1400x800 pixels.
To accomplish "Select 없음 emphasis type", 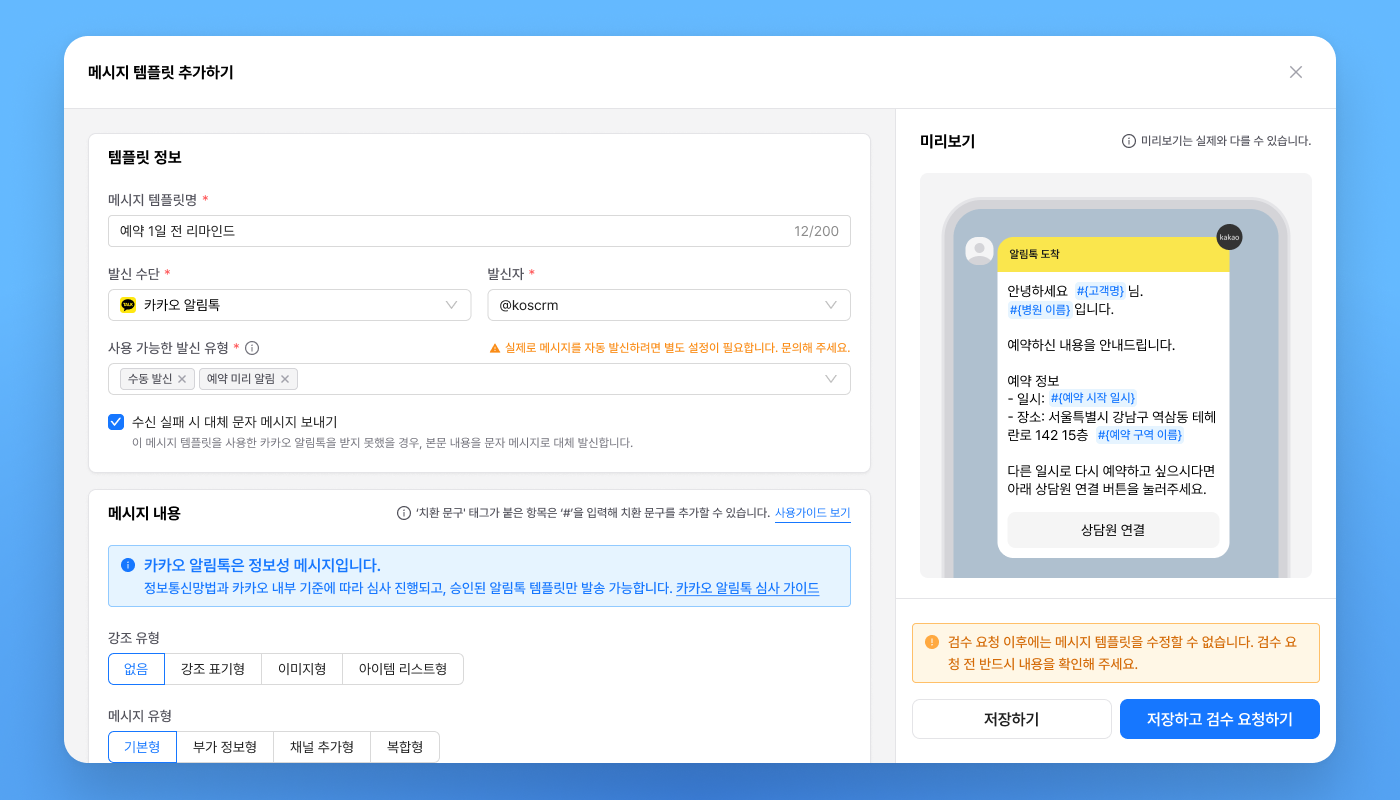I will 136,669.
